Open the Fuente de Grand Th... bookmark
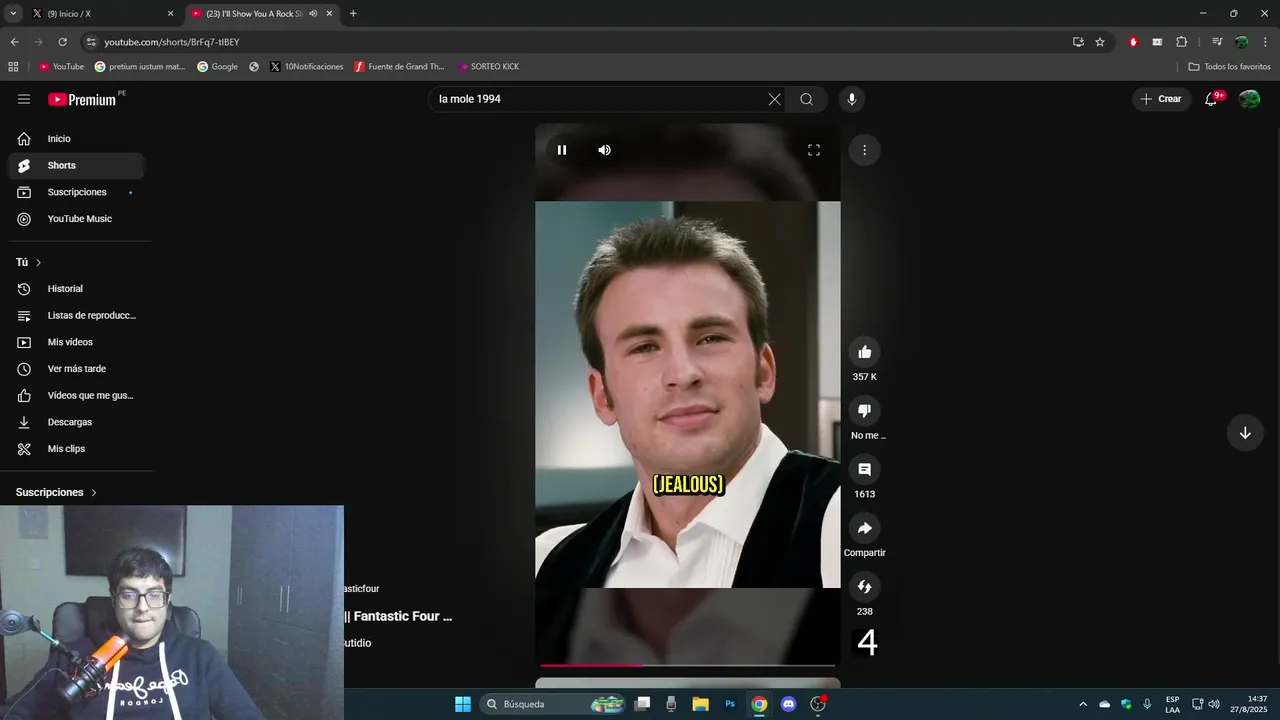This screenshot has width=1280, height=720. pyautogui.click(x=399, y=67)
